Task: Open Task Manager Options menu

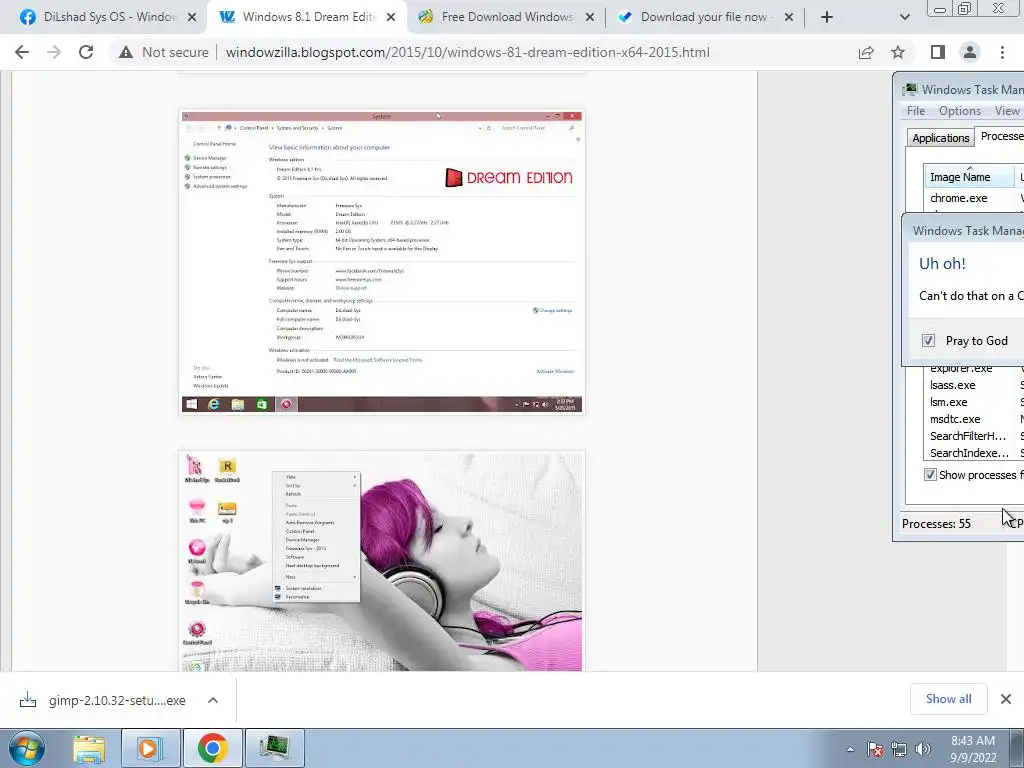Action: (960, 111)
